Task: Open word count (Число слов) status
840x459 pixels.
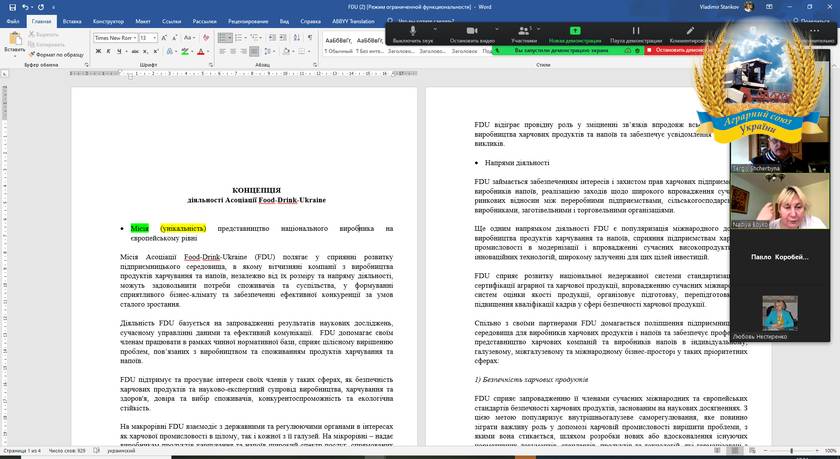Action: click(x=67, y=451)
